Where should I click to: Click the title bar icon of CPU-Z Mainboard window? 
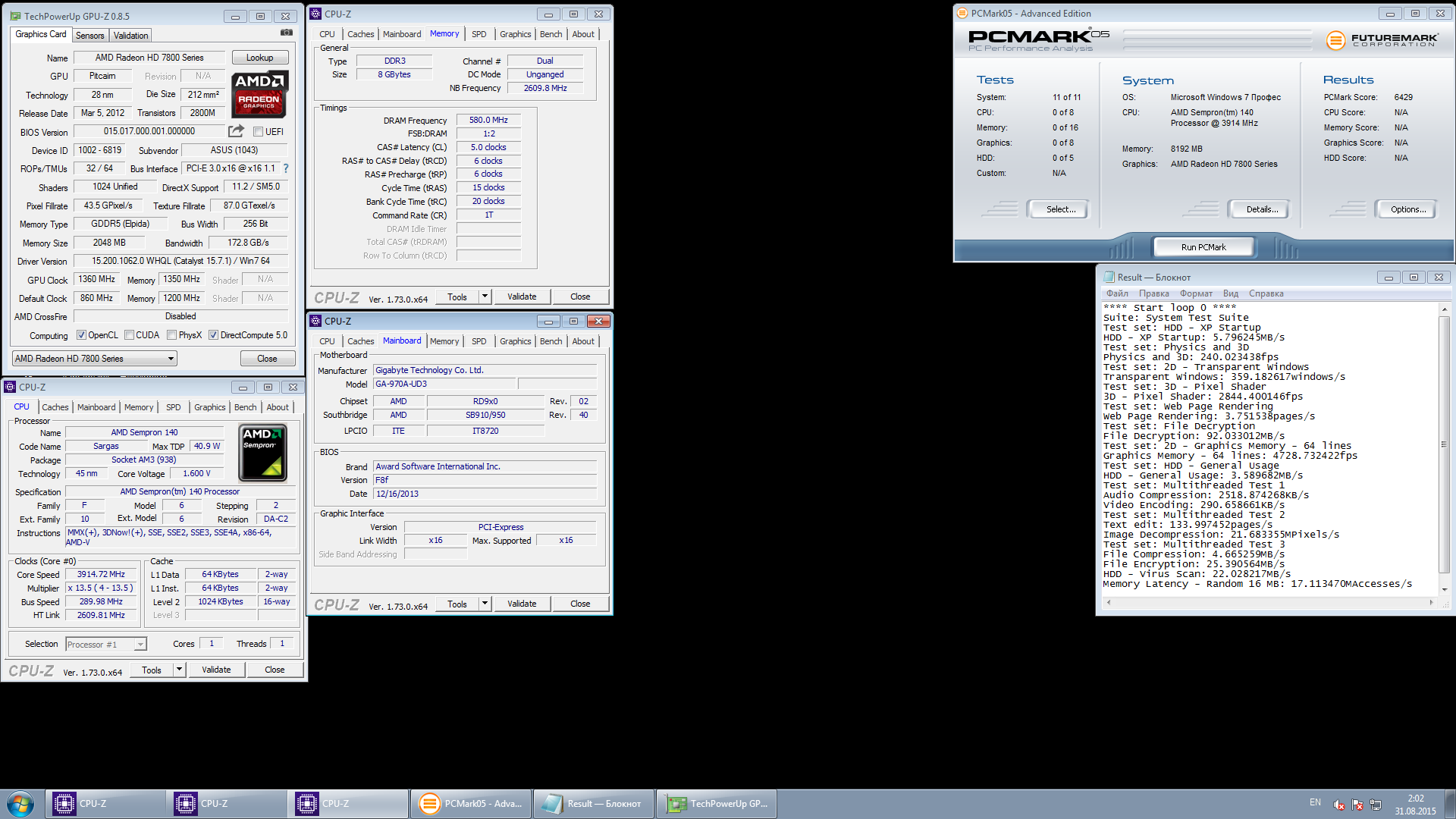click(315, 321)
